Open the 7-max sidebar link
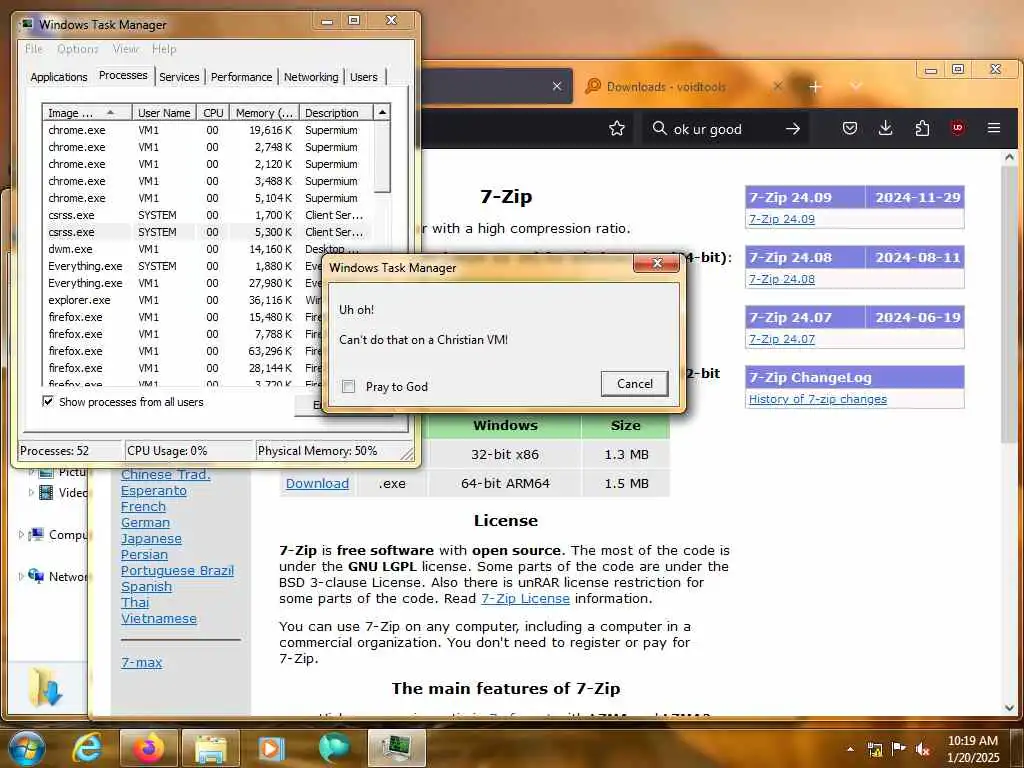 (141, 662)
